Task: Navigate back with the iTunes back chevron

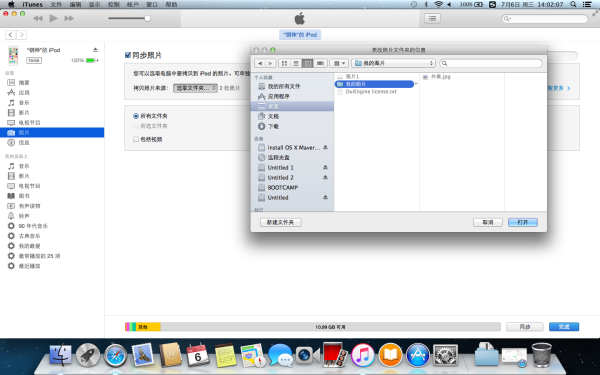Action: click(11, 35)
